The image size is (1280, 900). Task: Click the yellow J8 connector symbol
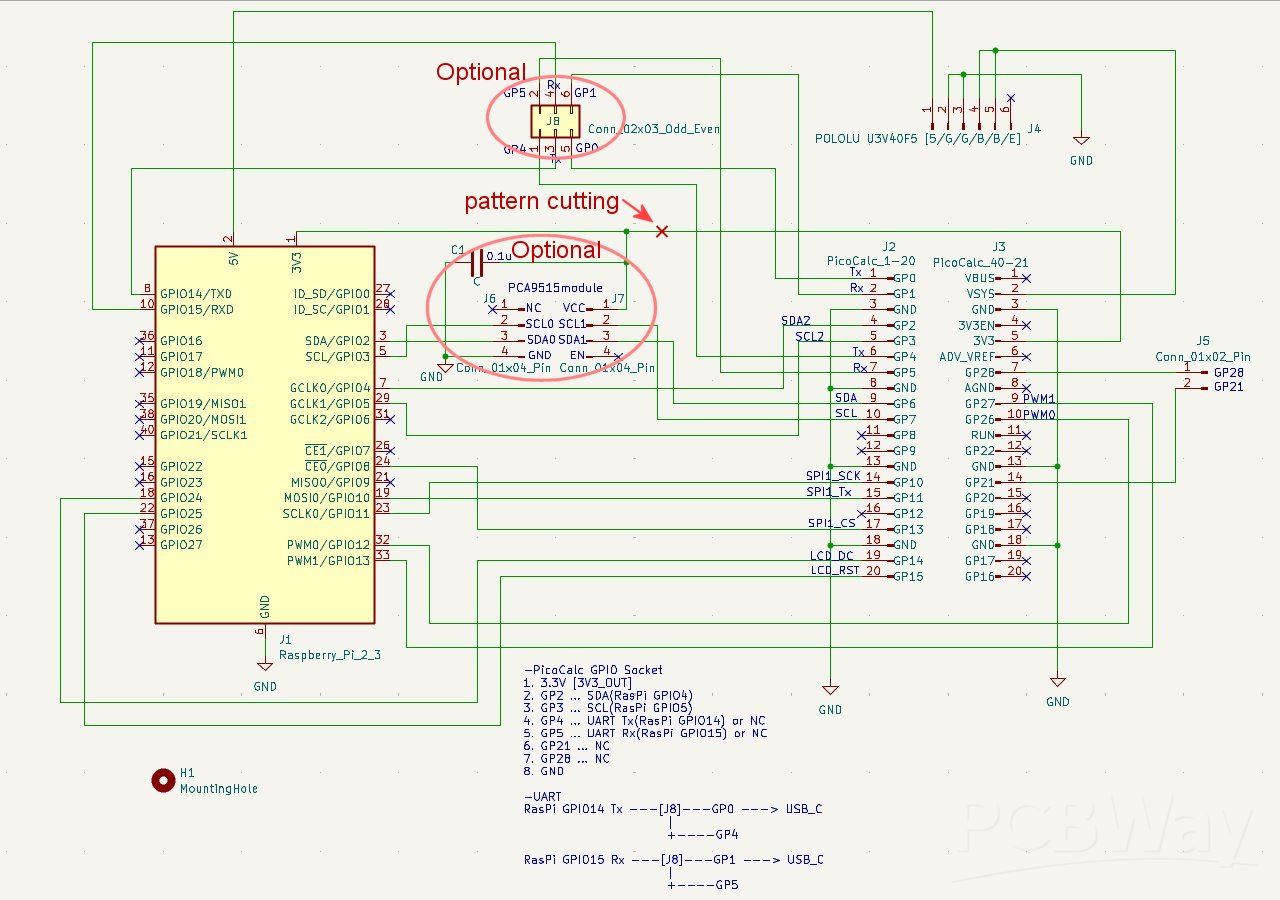(553, 121)
